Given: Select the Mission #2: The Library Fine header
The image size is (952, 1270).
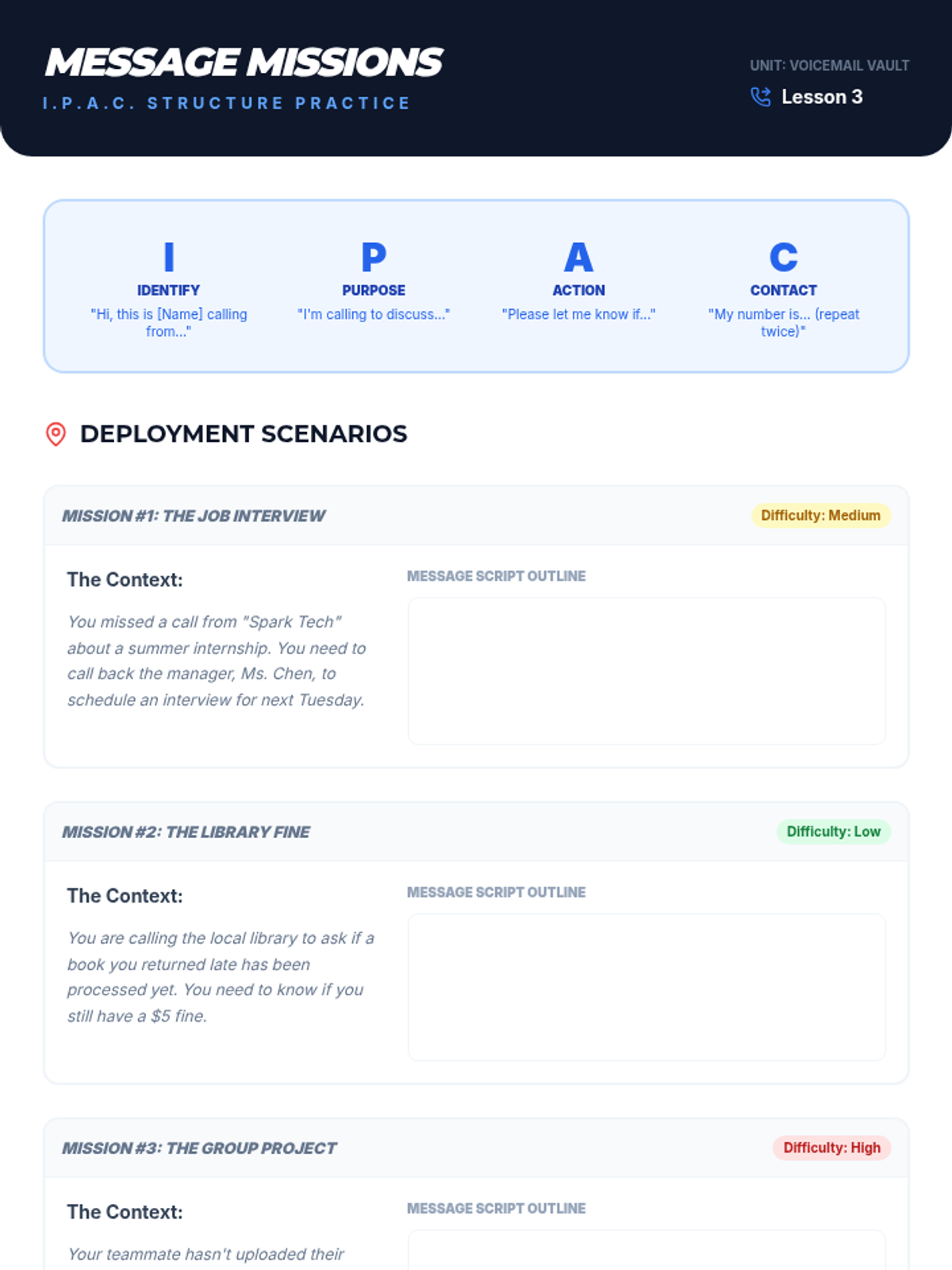Looking at the screenshot, I should [186, 832].
